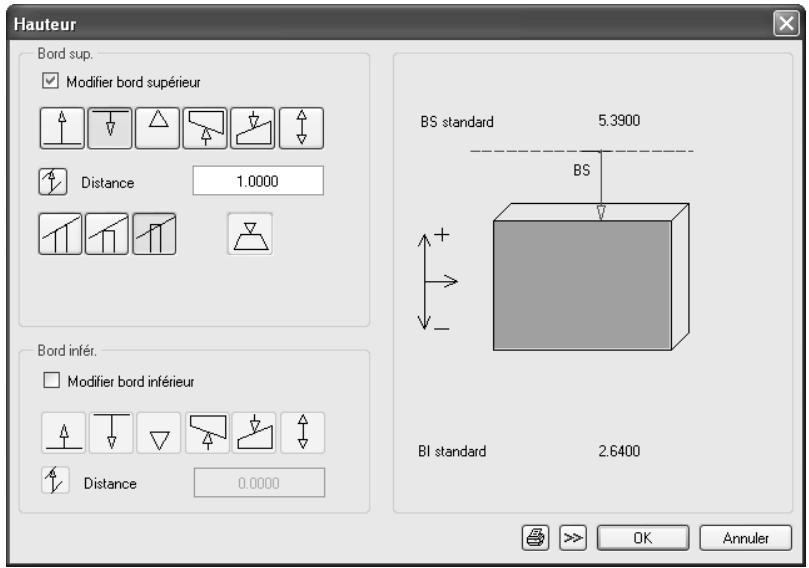Select lower edge offset from bottom plane icon
Image resolution: width=809 pixels, height=568 pixels.
tap(63, 433)
